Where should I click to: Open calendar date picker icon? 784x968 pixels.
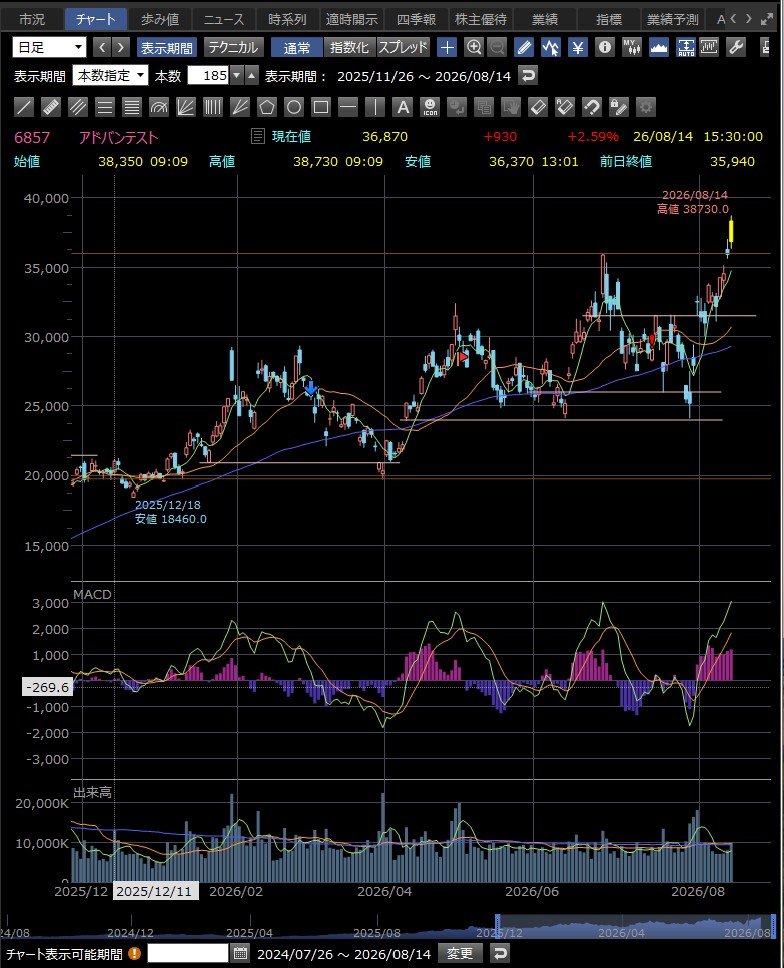click(241, 953)
